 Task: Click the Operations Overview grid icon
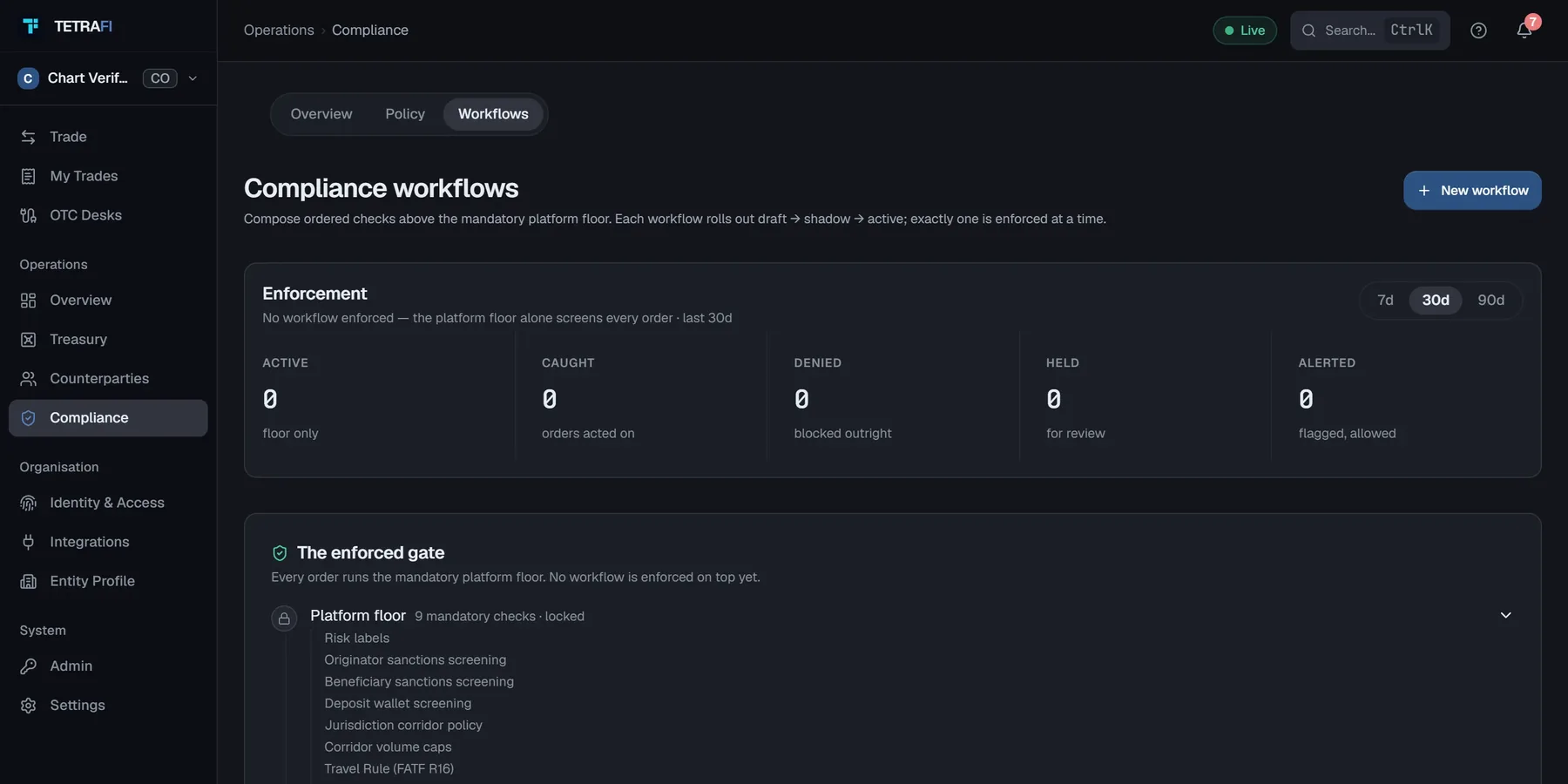tap(29, 301)
